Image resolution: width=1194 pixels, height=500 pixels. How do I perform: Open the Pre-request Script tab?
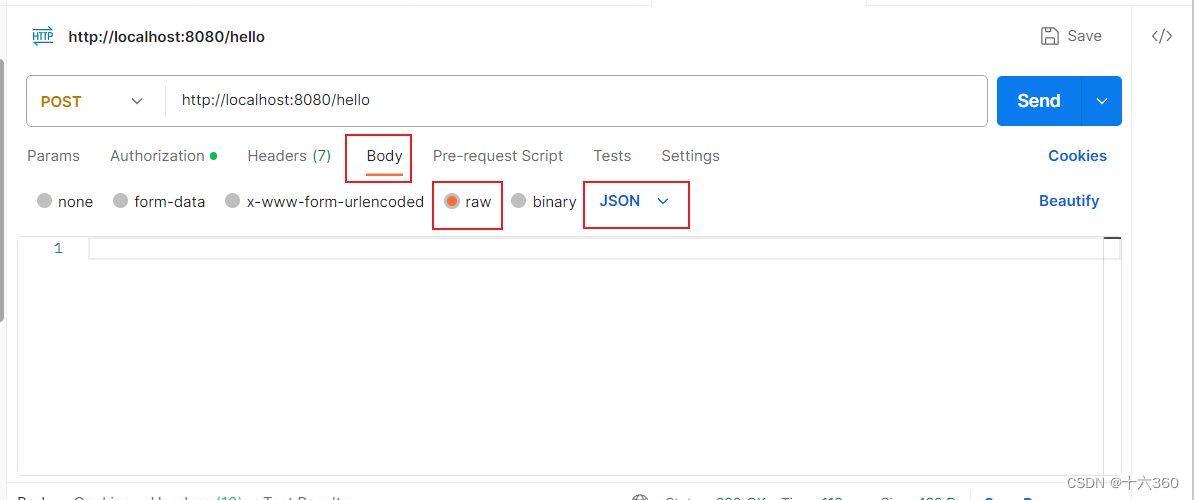coord(498,156)
